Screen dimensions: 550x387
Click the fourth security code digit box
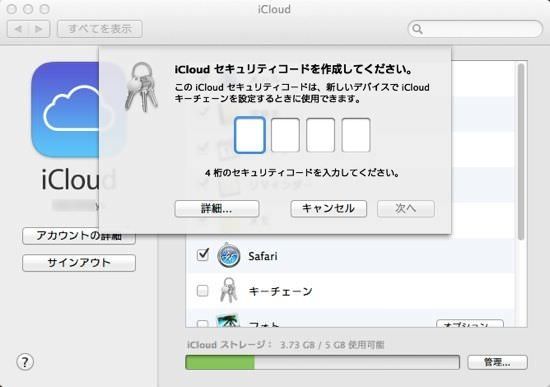(x=356, y=135)
